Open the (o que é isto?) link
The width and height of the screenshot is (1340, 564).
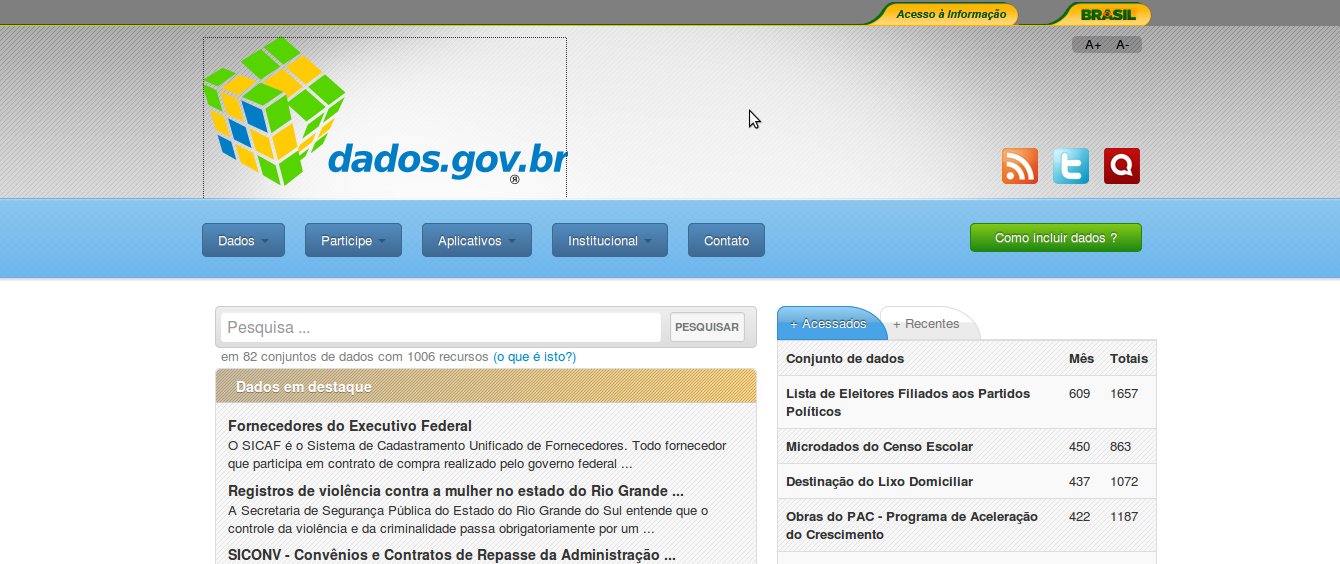(534, 357)
